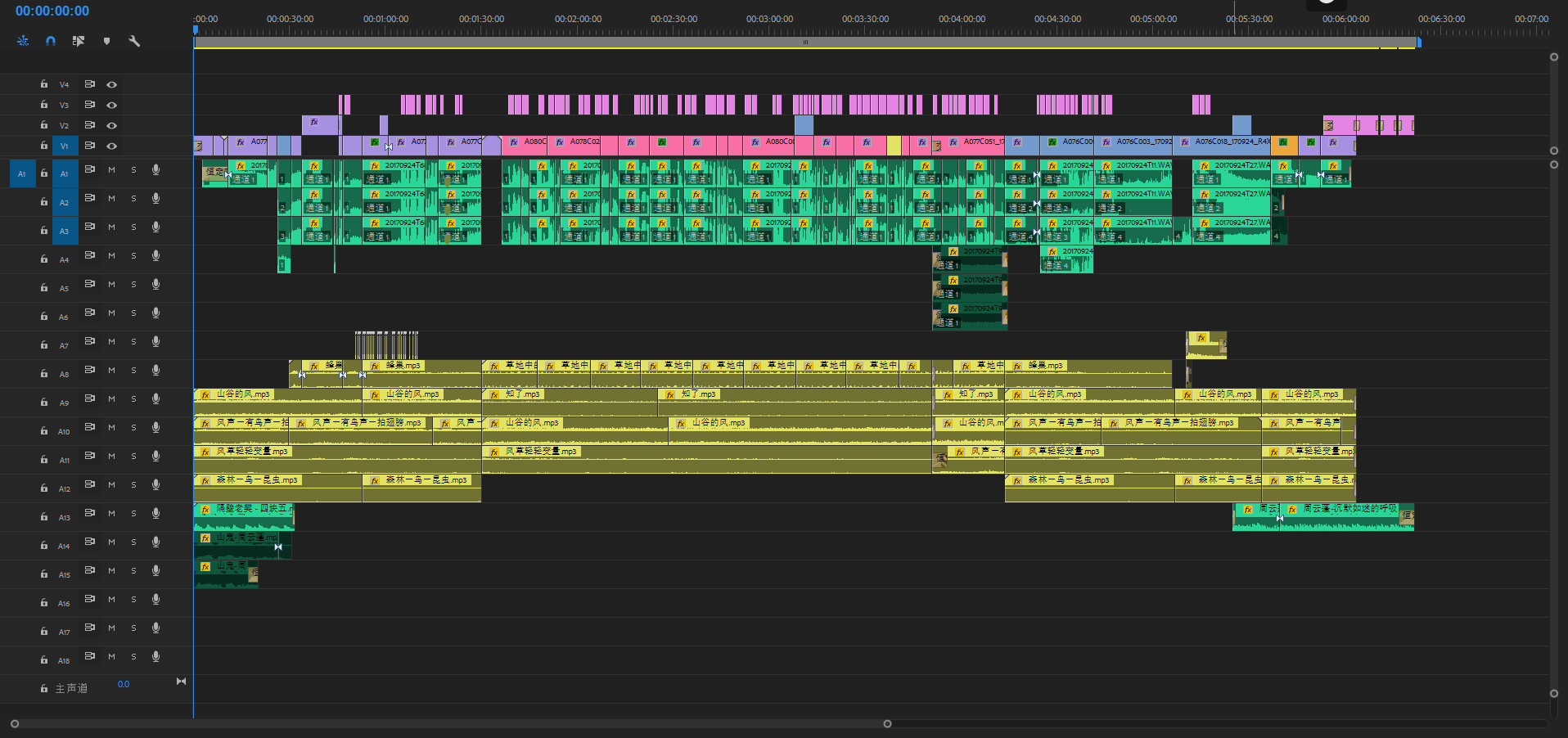1568x738 pixels.
Task: Hide track V2 using eye icon
Action: point(112,125)
